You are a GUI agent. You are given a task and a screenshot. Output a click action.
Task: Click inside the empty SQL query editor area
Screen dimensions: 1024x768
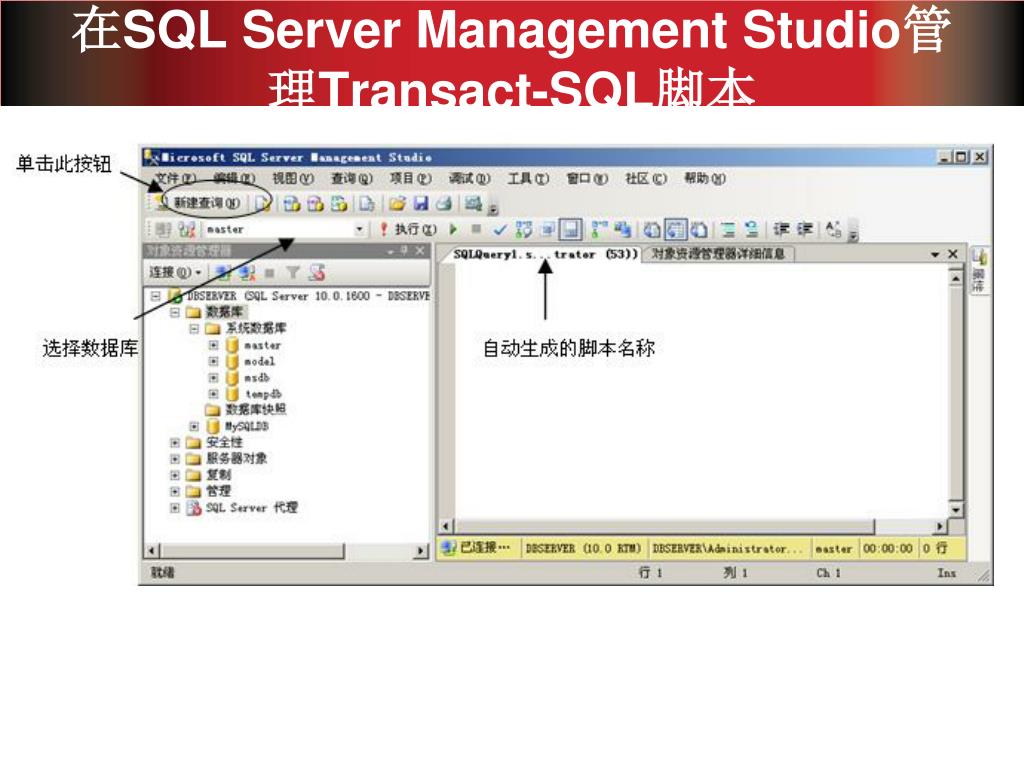[x=701, y=391]
